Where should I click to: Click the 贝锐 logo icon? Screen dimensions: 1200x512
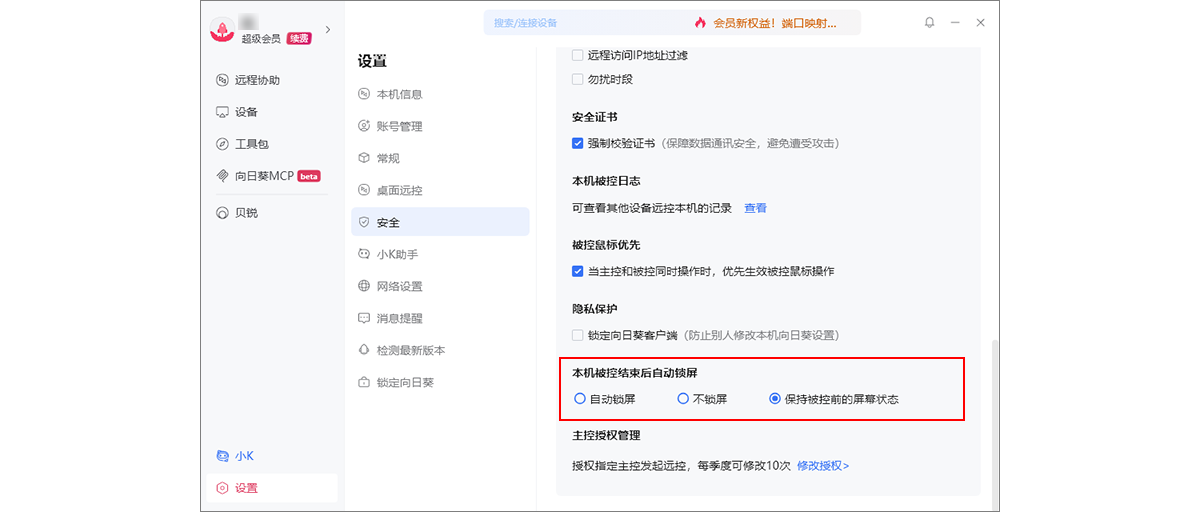coord(223,213)
